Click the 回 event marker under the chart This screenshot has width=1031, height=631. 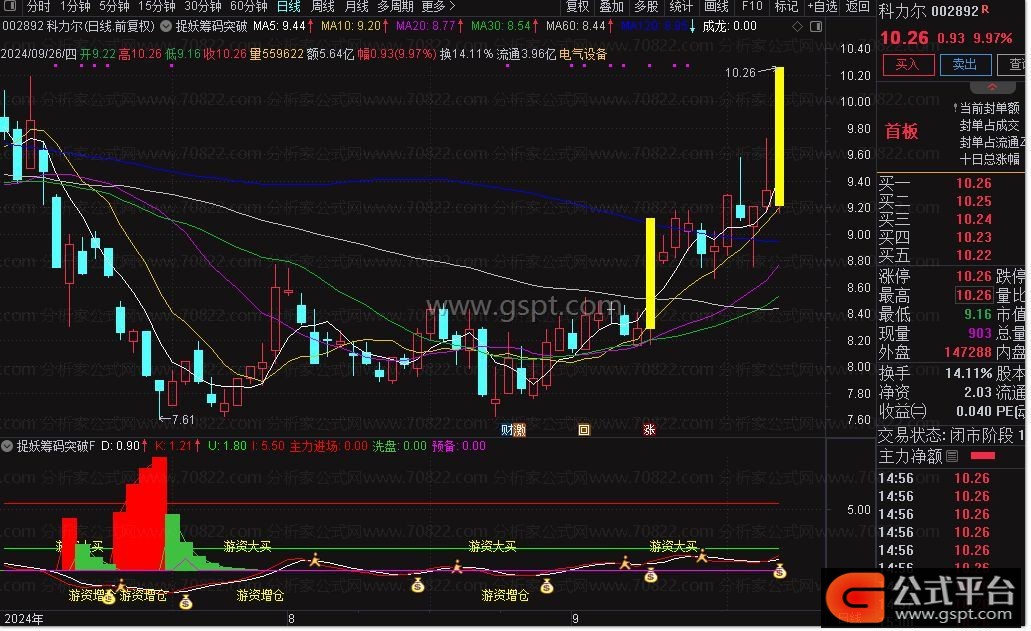pyautogui.click(x=584, y=430)
